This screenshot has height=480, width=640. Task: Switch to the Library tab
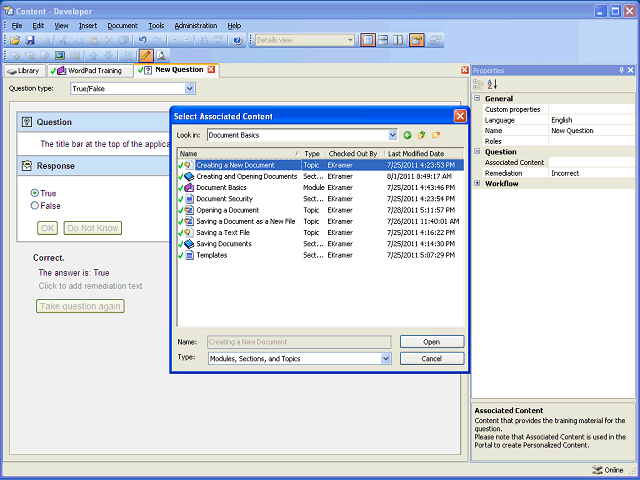(24, 71)
